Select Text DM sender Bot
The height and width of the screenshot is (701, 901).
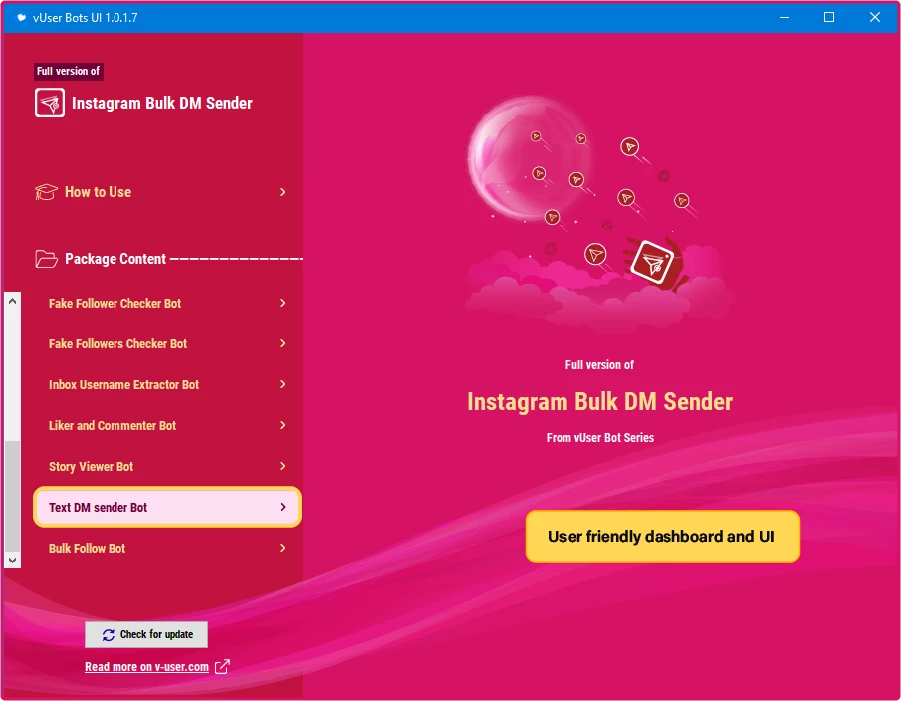[x=167, y=507]
